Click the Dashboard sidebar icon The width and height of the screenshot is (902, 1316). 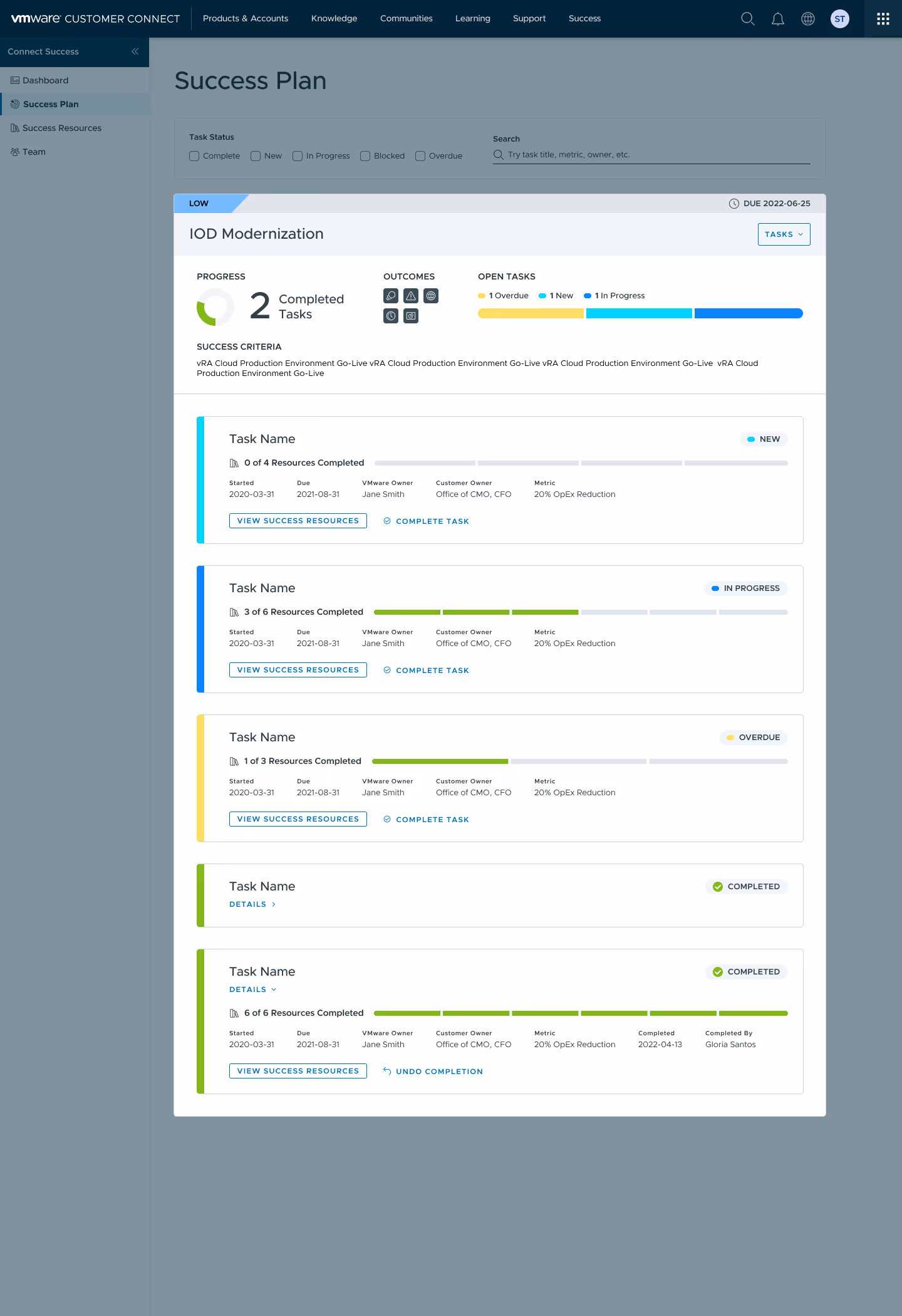click(x=14, y=80)
